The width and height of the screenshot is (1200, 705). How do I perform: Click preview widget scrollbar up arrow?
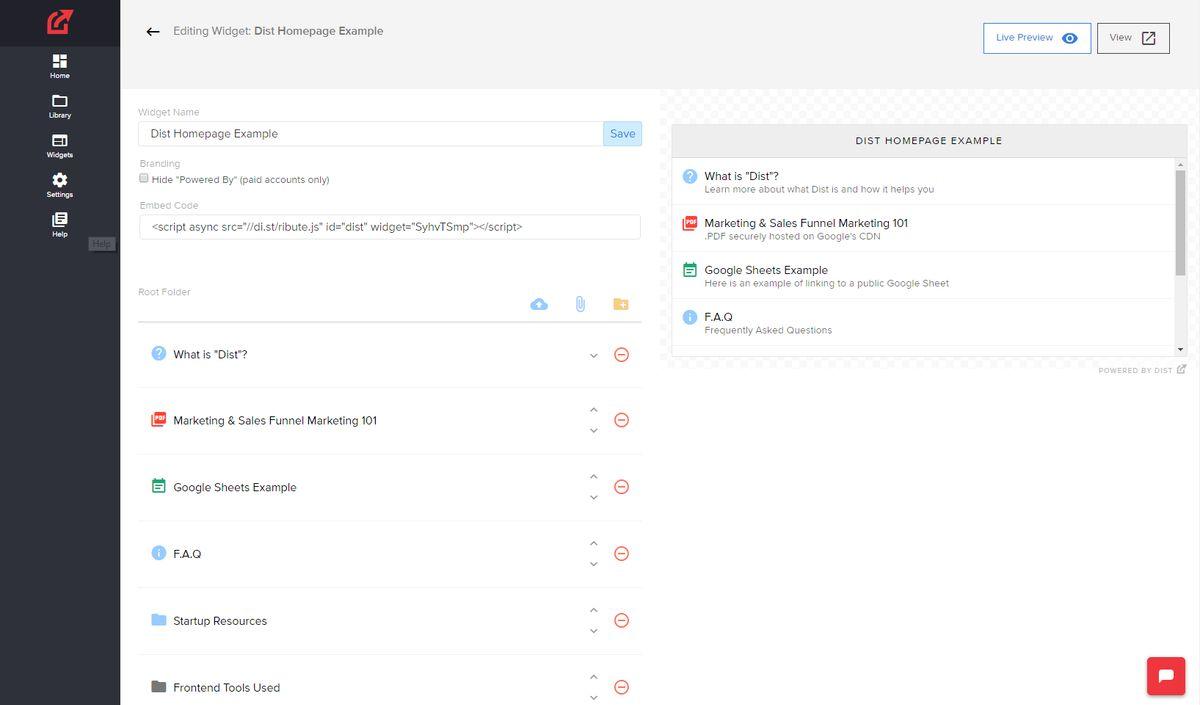1181,165
